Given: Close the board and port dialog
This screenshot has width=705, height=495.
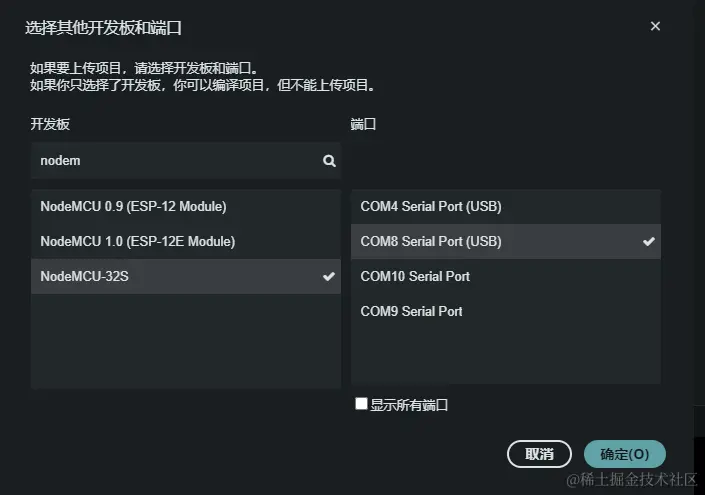Looking at the screenshot, I should pos(655,26).
